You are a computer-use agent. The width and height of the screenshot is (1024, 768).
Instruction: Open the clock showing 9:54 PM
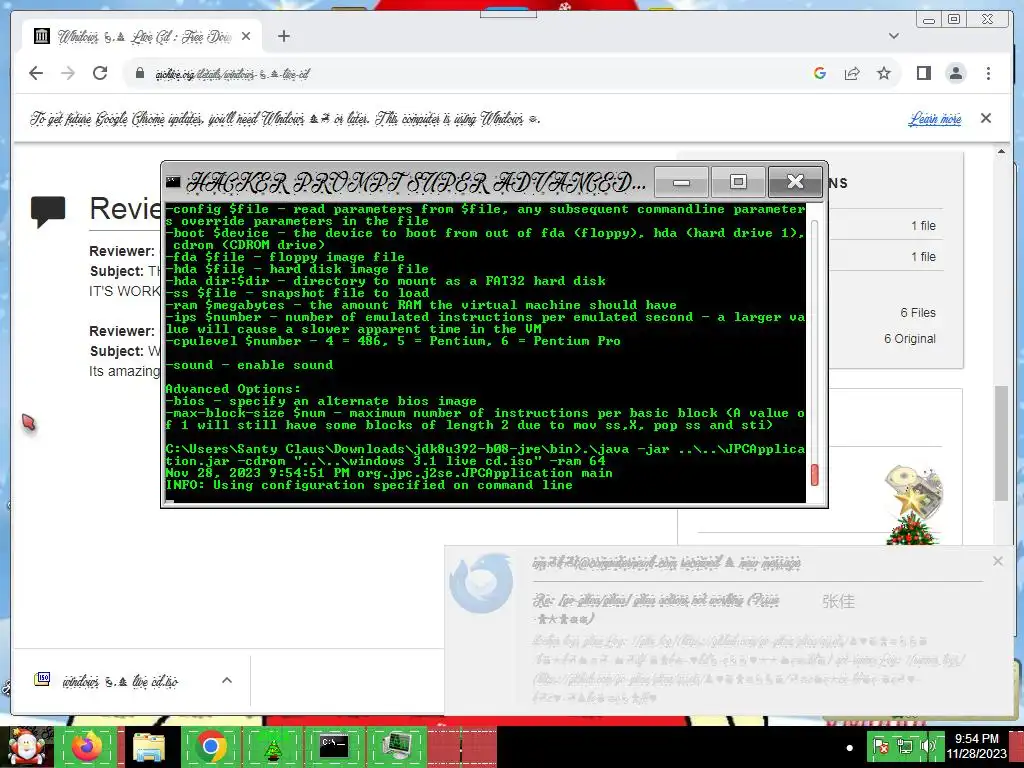click(x=977, y=746)
